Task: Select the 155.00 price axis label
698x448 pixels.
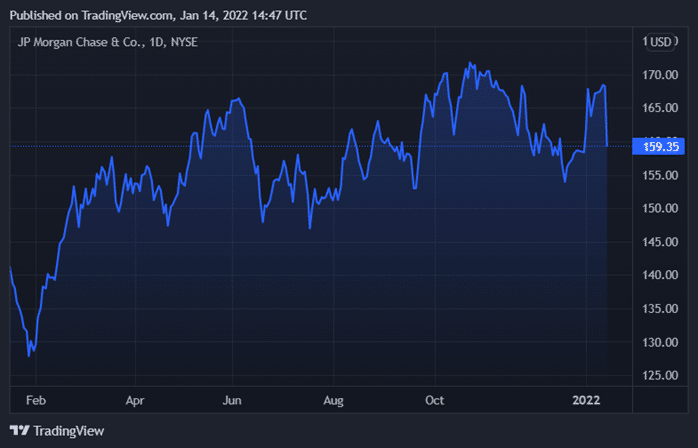Action: pos(660,175)
